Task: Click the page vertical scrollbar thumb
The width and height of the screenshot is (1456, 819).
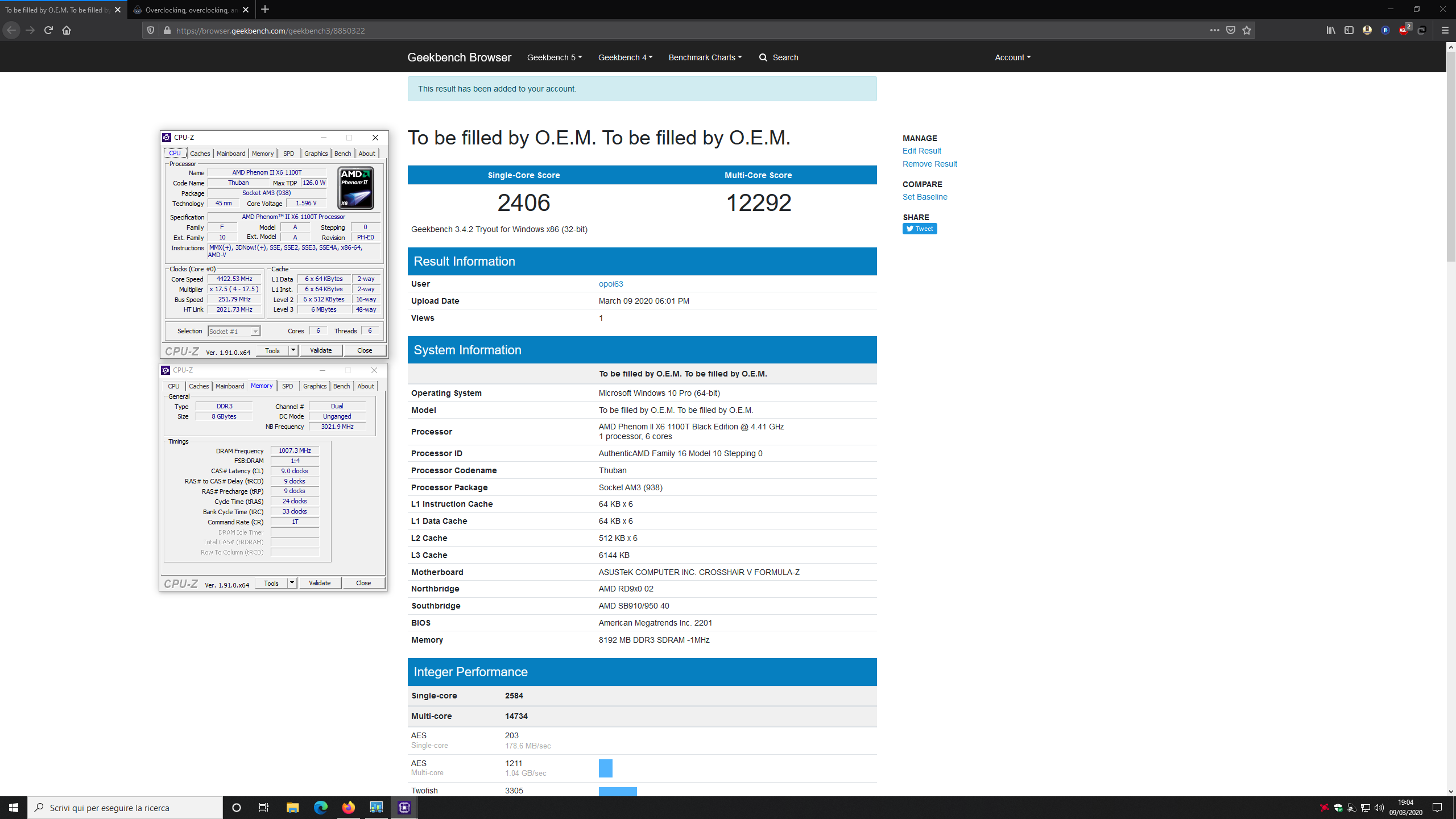Action: [x=1451, y=158]
